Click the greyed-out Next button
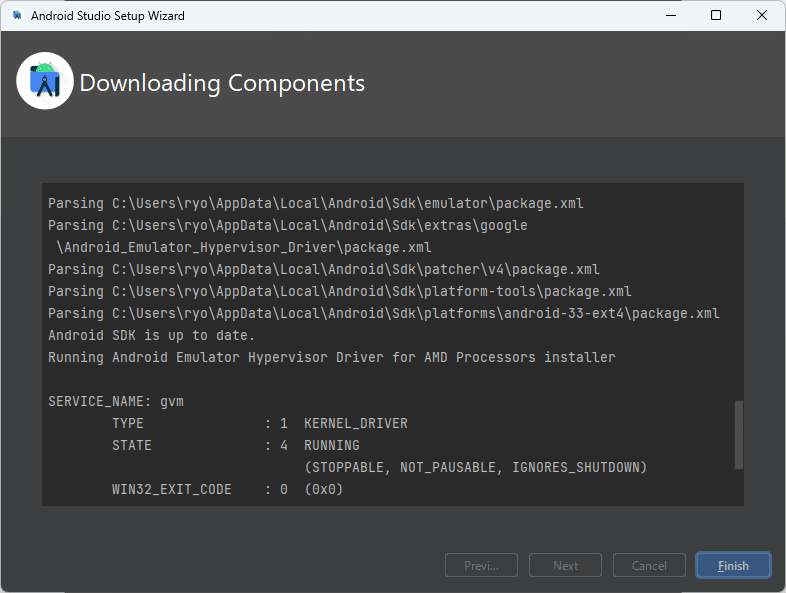This screenshot has height=593, width=786. 565,565
